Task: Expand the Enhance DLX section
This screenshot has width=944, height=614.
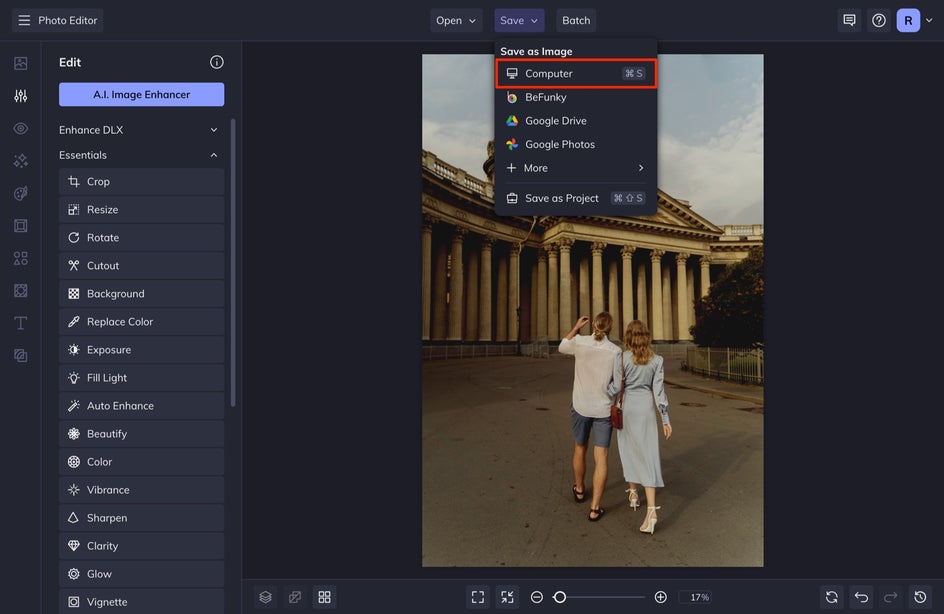Action: click(213, 130)
